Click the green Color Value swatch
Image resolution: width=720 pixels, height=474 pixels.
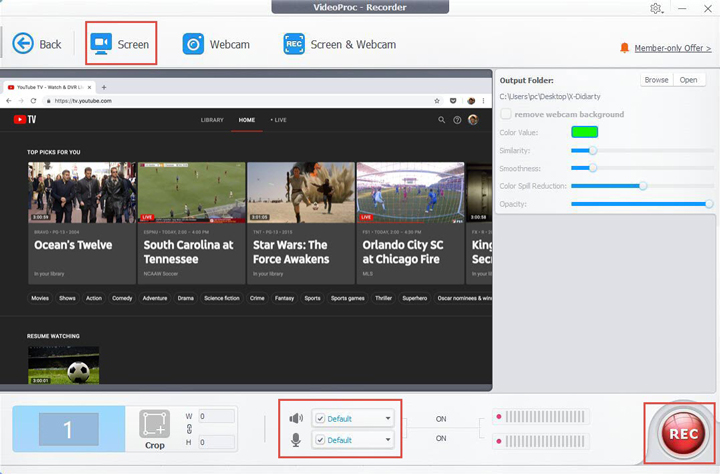click(584, 132)
